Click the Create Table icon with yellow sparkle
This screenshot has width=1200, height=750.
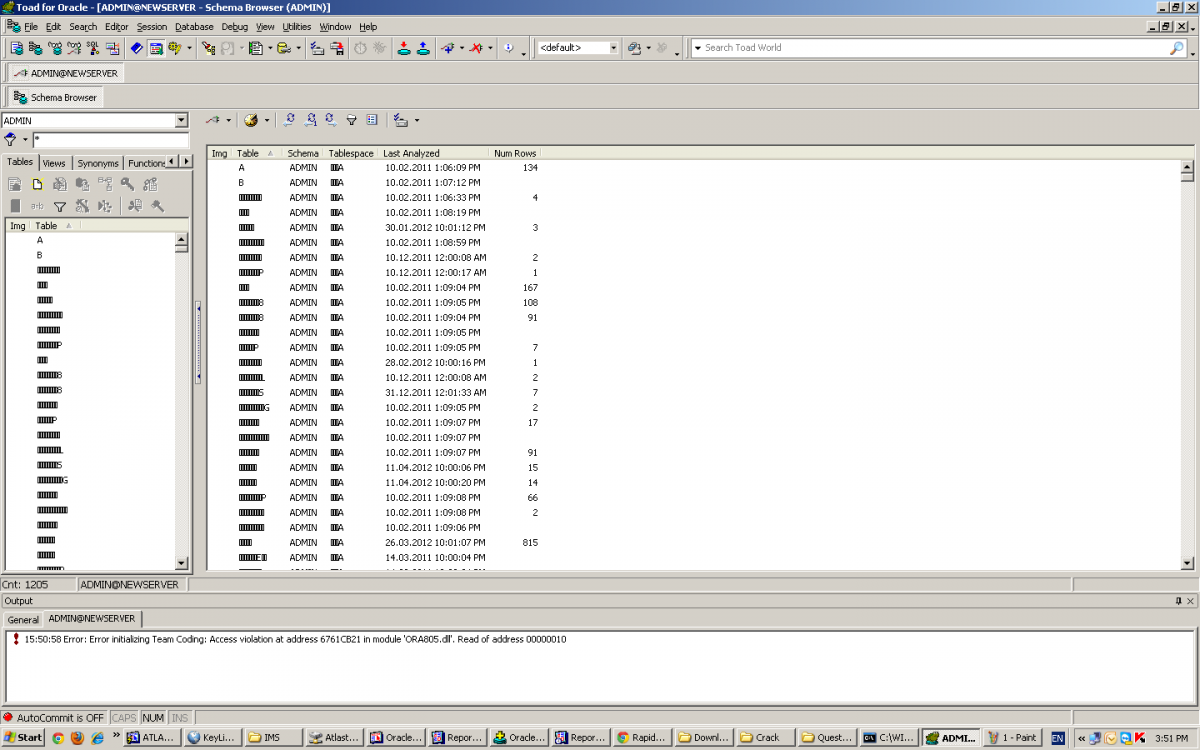point(37,184)
